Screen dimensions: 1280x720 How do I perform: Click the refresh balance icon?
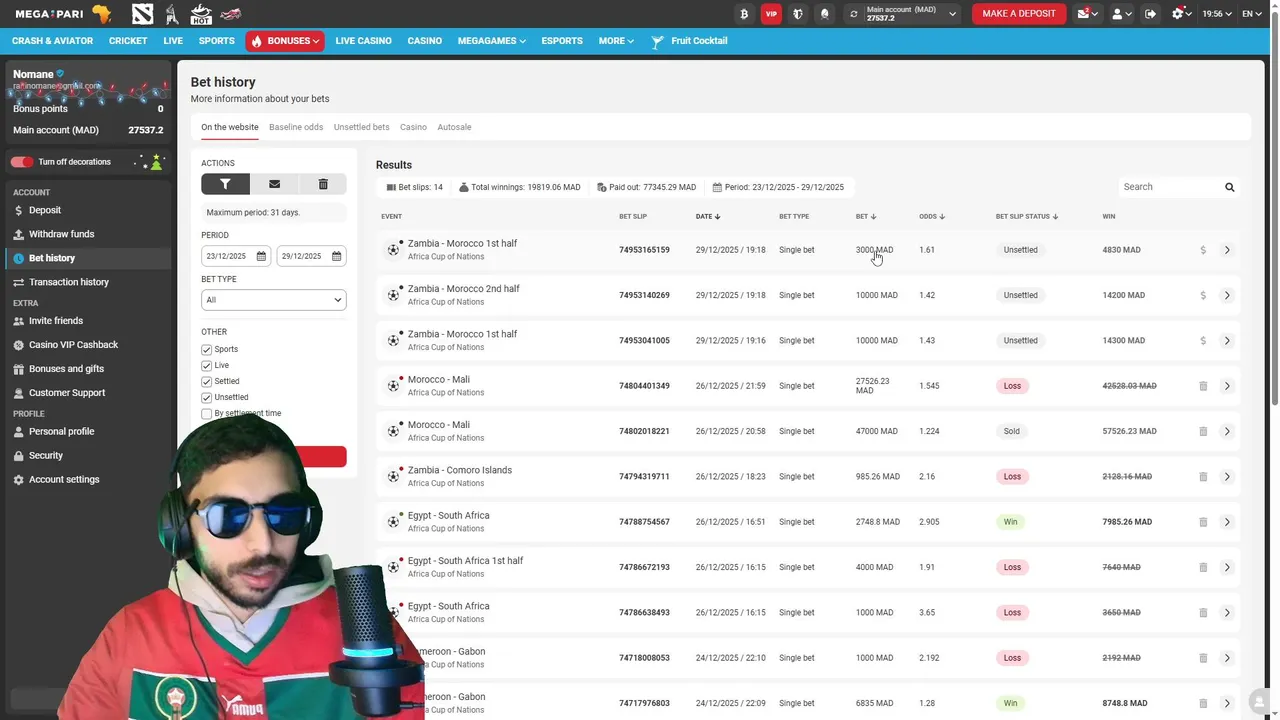853,14
